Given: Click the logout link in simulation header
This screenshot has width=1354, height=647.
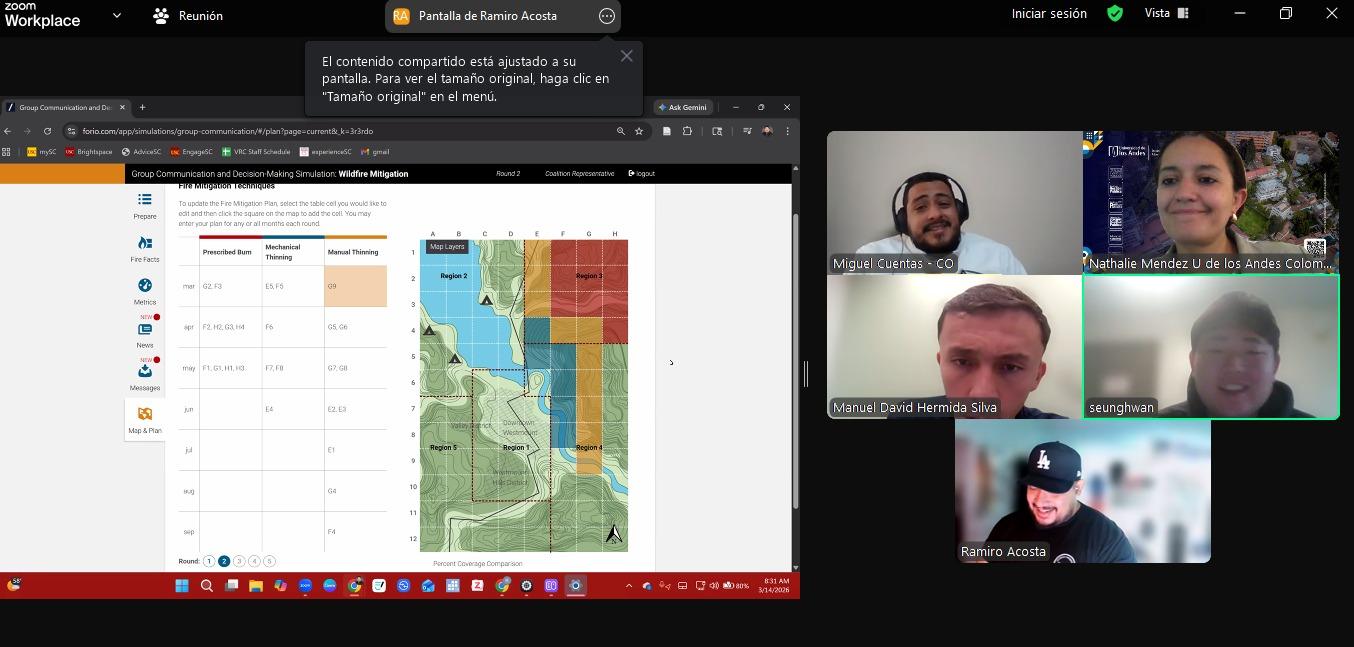Looking at the screenshot, I should click(x=642, y=174).
